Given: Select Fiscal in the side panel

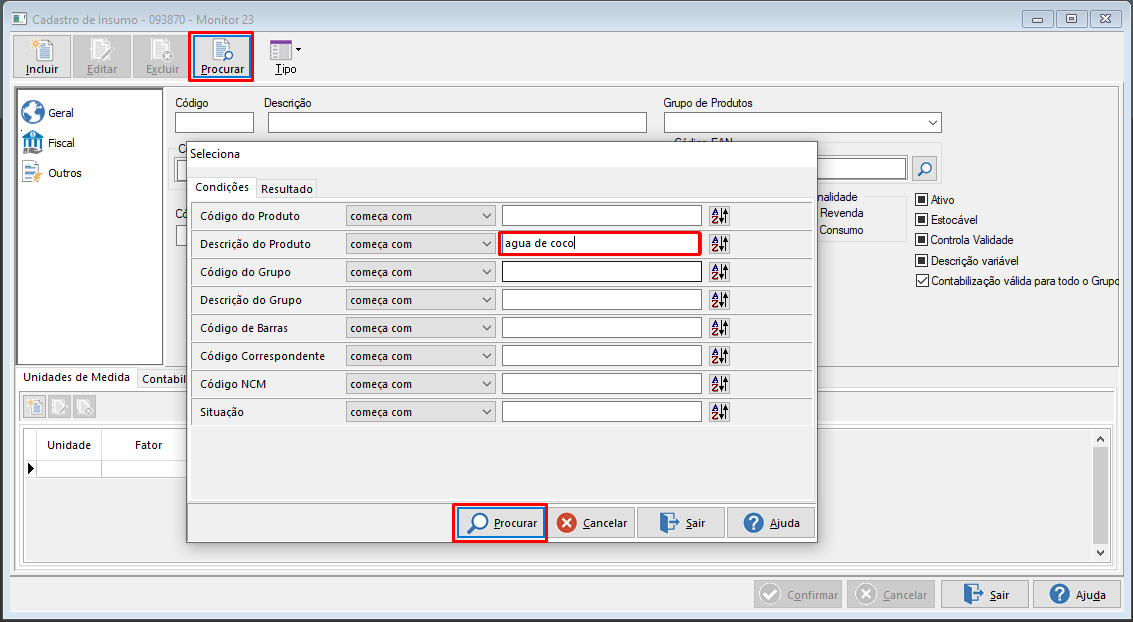Looking at the screenshot, I should (x=48, y=143).
